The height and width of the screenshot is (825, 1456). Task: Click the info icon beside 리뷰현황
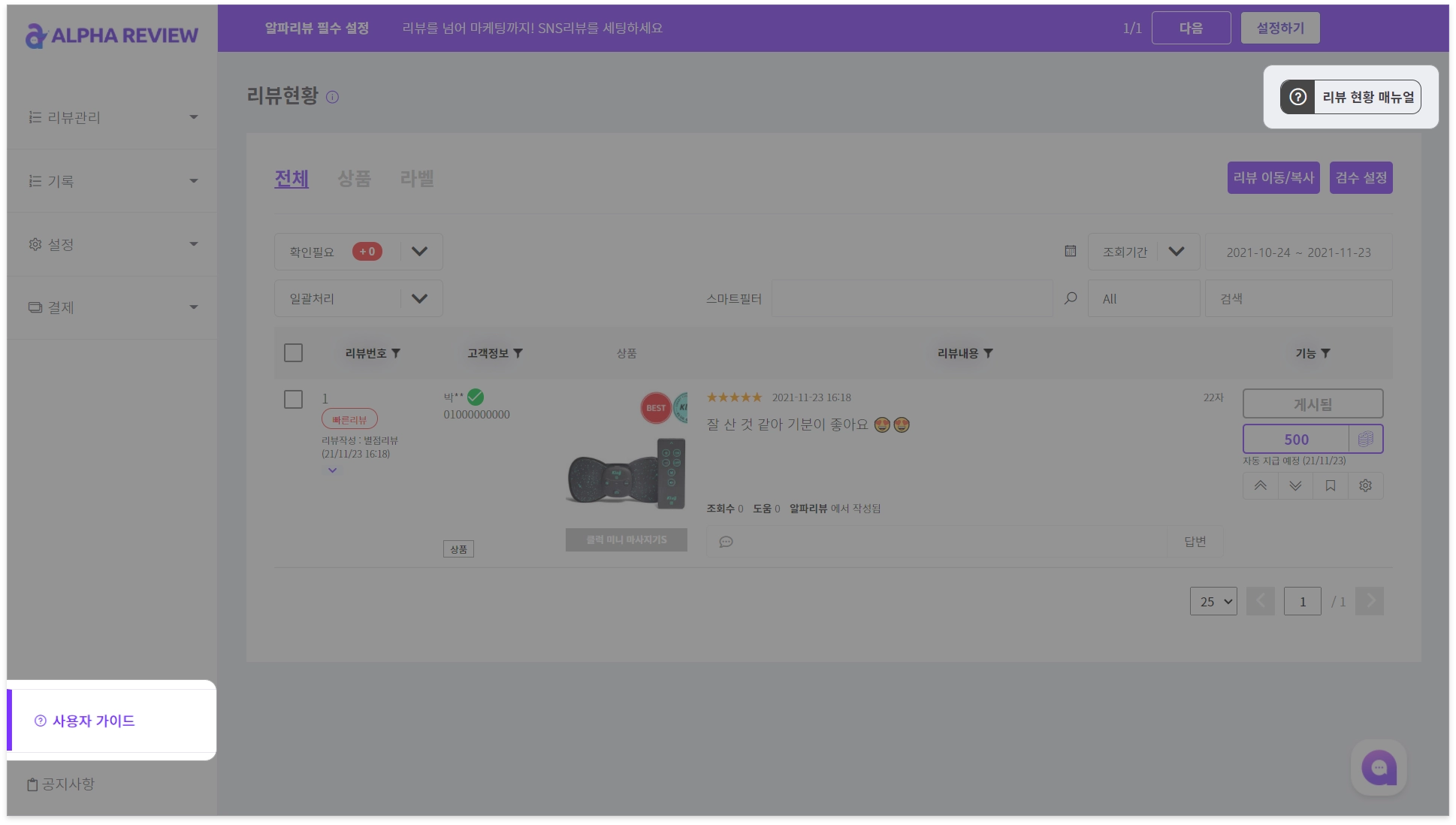(x=332, y=97)
